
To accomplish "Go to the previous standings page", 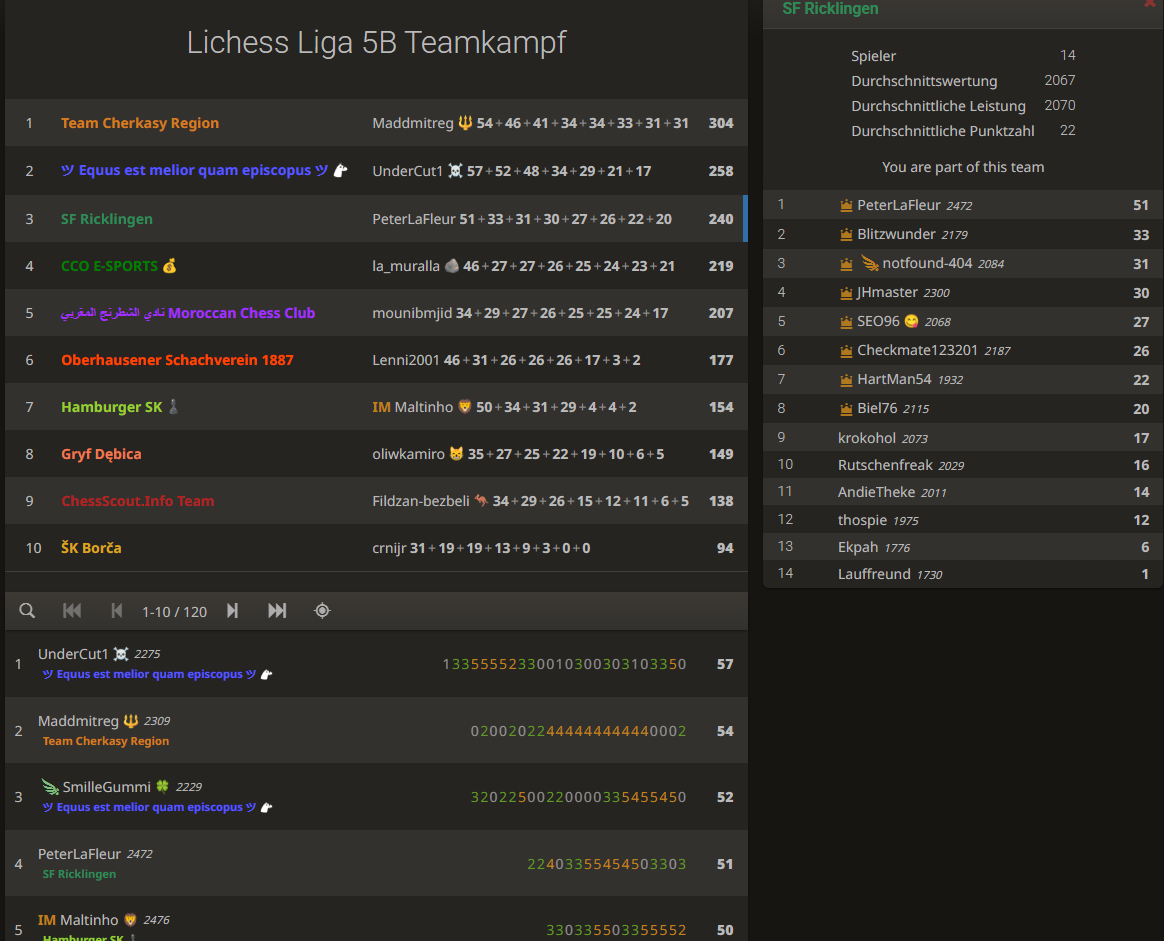I will point(116,610).
